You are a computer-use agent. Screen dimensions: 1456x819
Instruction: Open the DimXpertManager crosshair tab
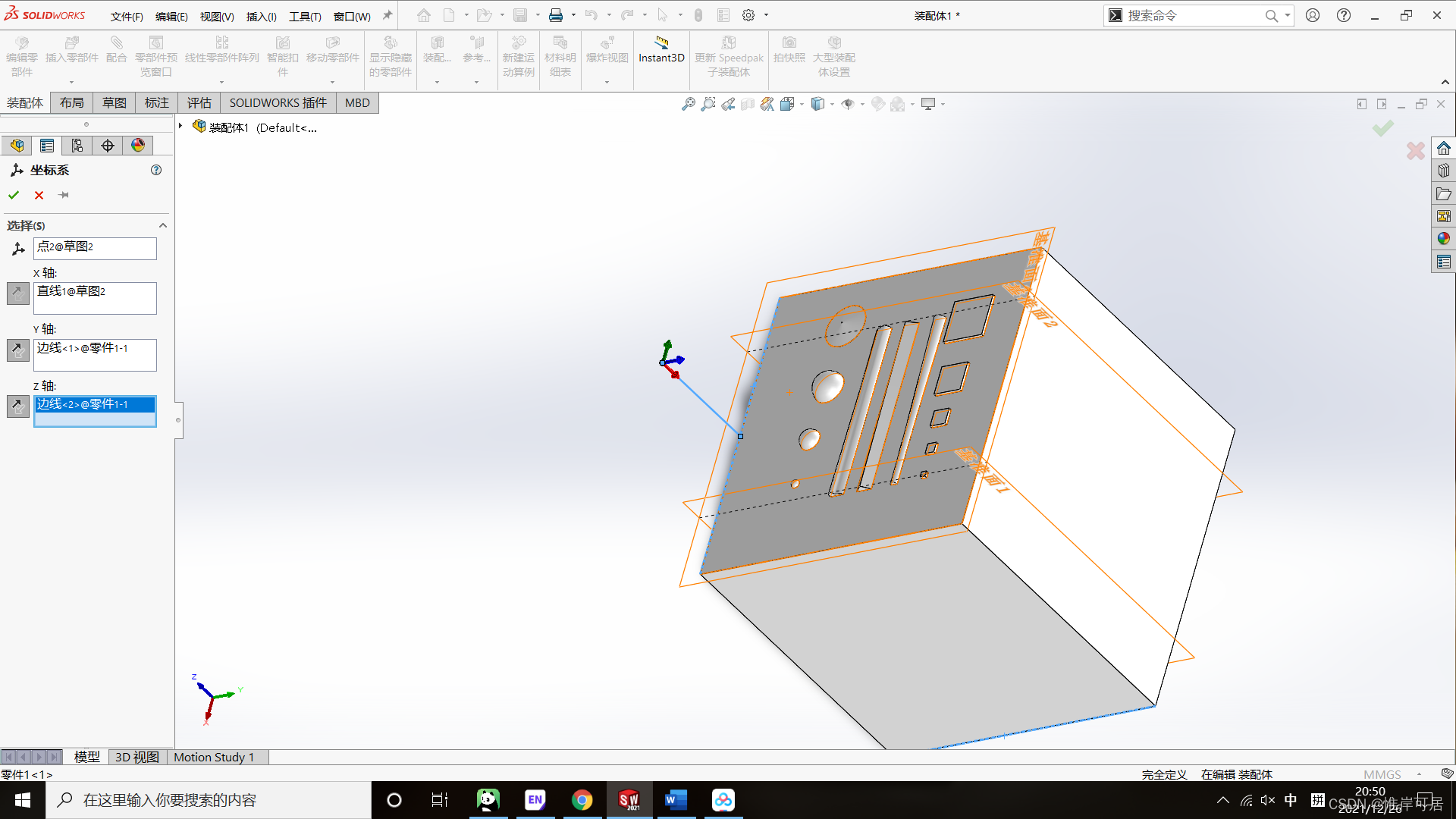click(108, 146)
